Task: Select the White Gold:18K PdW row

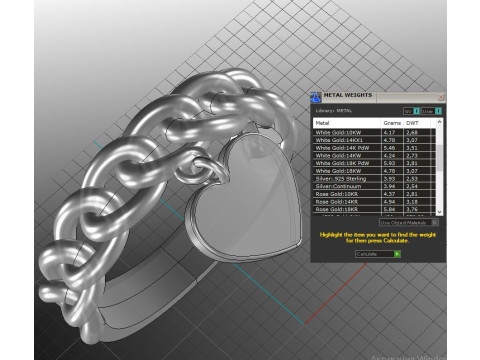Action: (x=374, y=163)
